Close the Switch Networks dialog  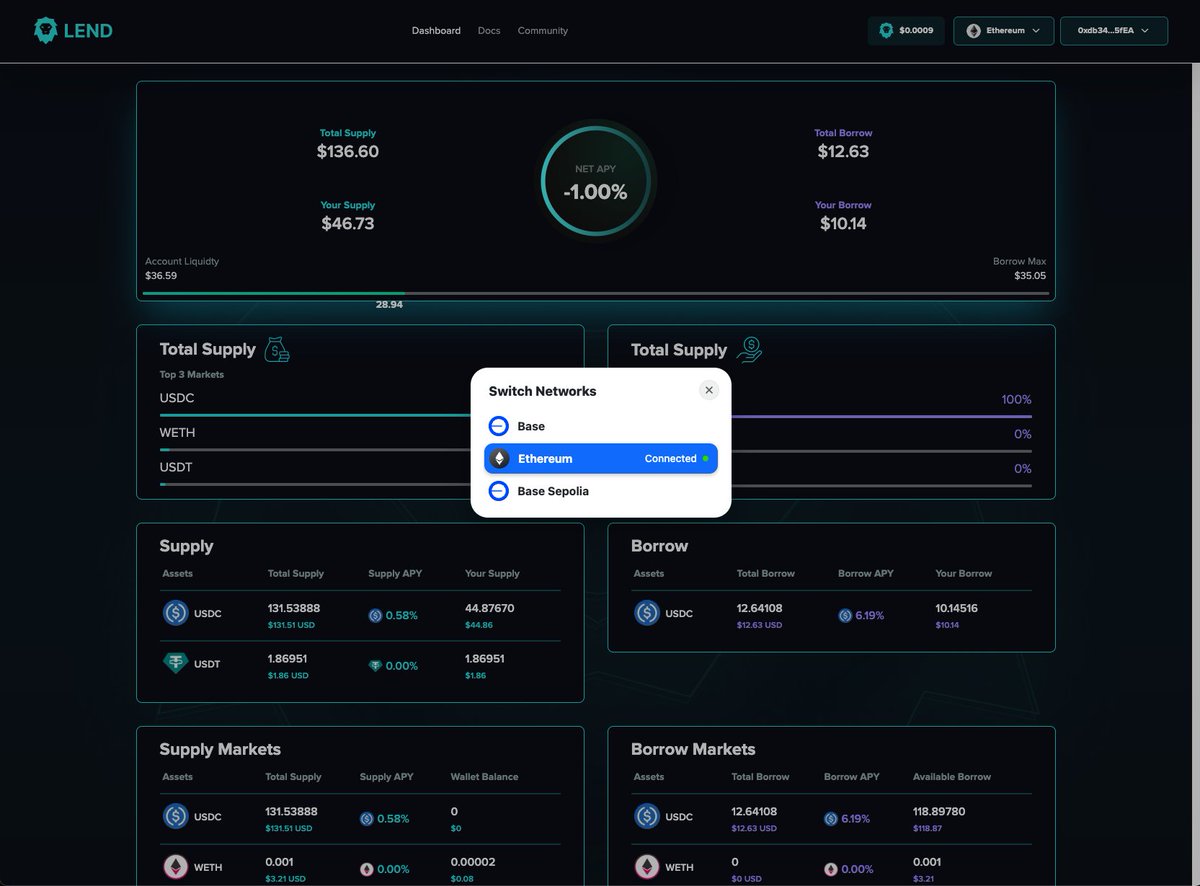709,390
